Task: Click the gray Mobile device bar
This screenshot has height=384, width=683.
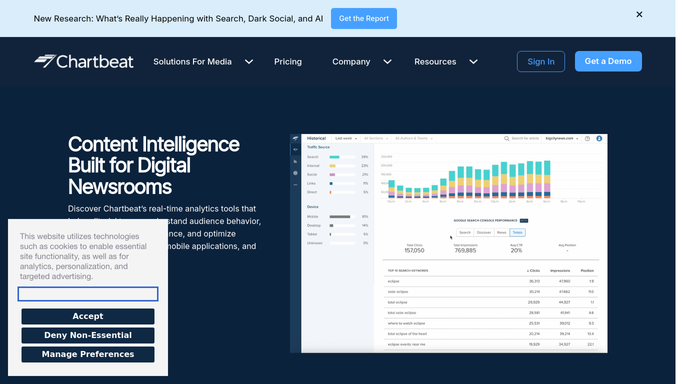Action: tap(340, 217)
